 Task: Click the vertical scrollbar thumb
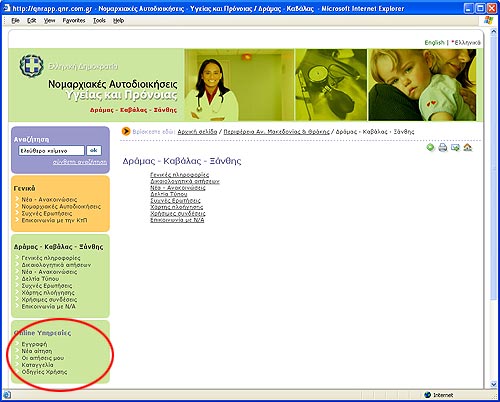click(494, 168)
